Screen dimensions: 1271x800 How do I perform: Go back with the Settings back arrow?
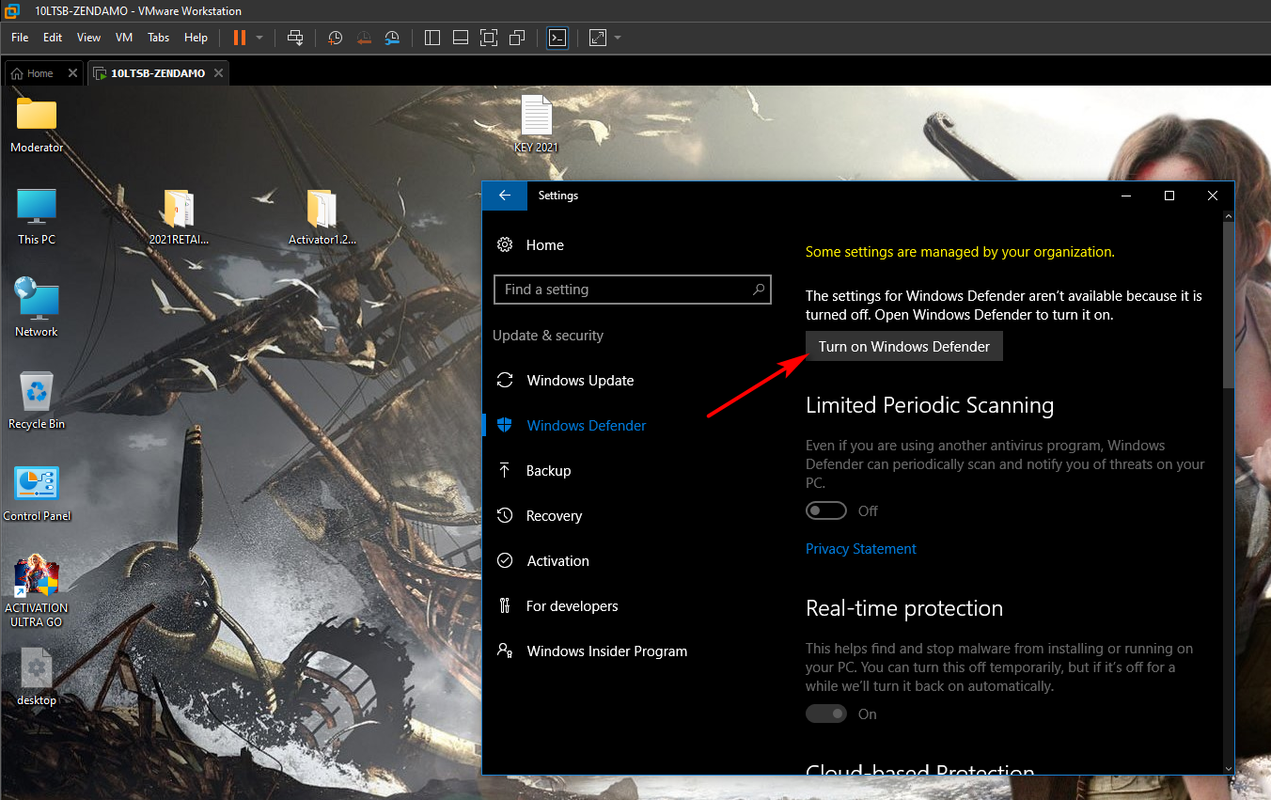click(x=505, y=196)
